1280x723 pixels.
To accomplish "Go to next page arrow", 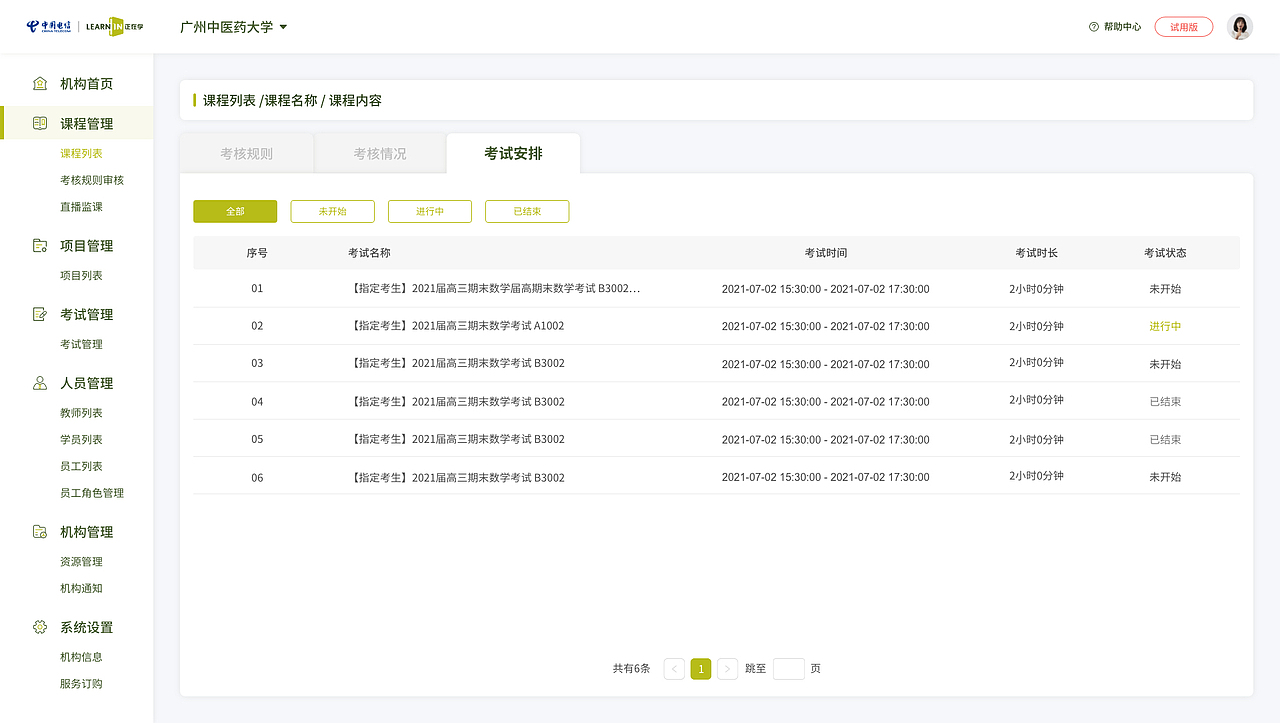I will [728, 668].
